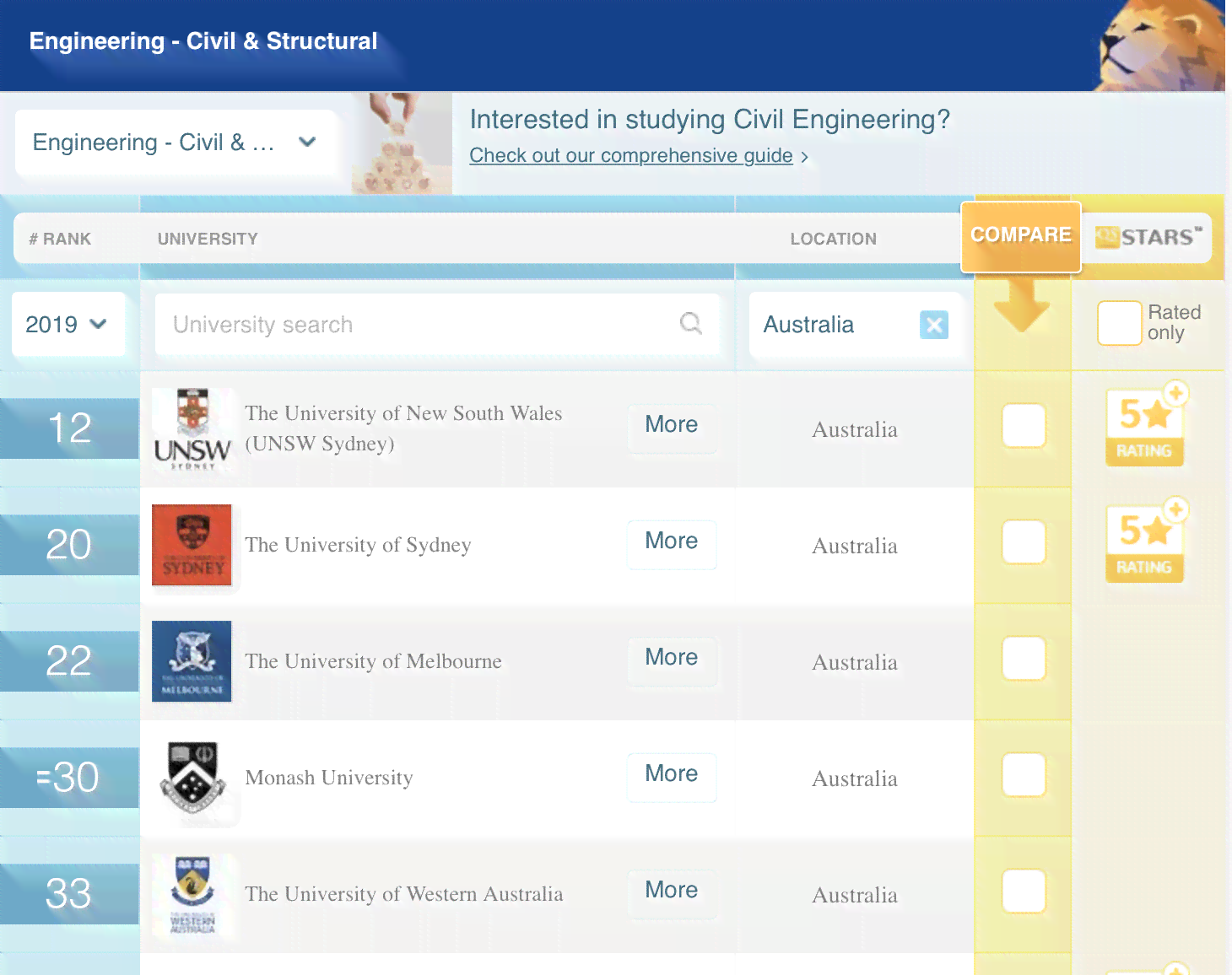Click the QS Stars header logo

1148,237
